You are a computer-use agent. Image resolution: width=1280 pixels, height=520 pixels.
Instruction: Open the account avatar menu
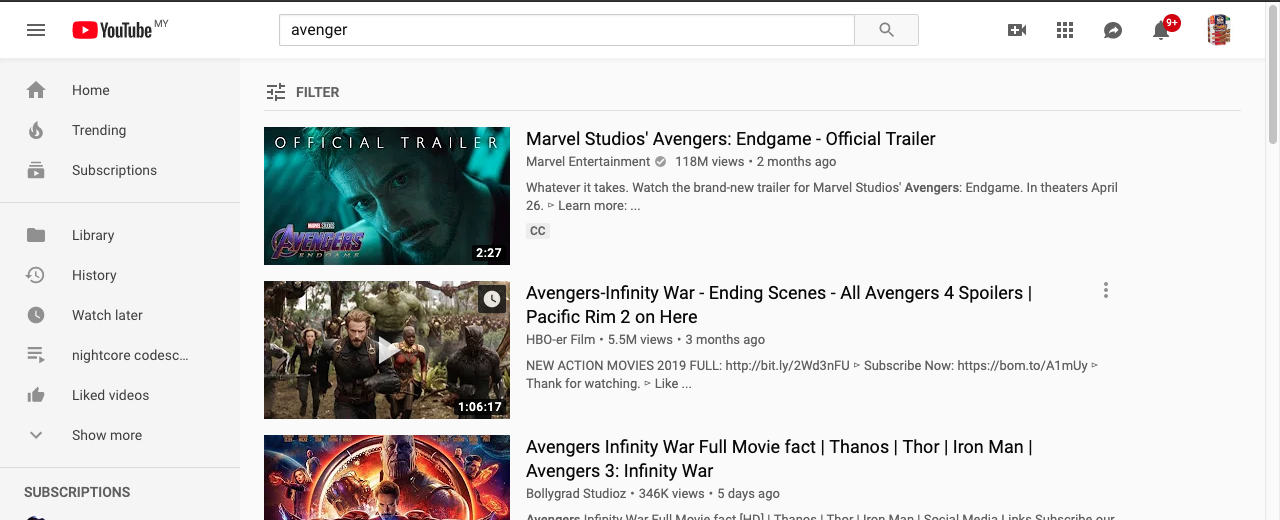[1218, 30]
